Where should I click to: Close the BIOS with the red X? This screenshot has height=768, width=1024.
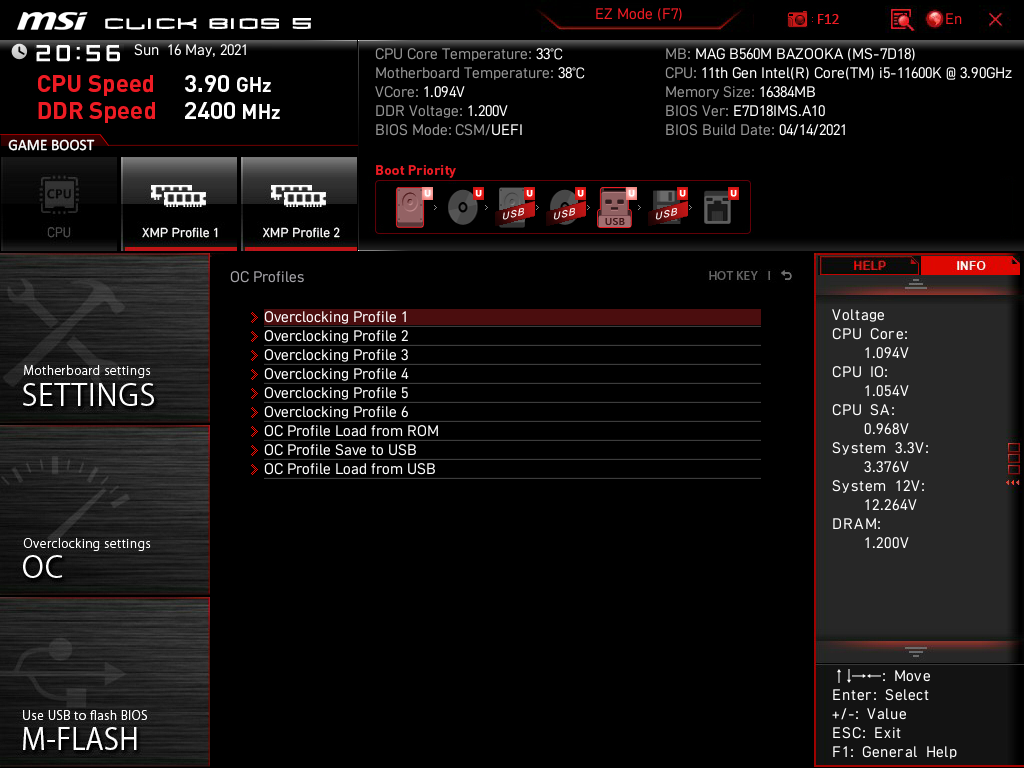tap(995, 20)
